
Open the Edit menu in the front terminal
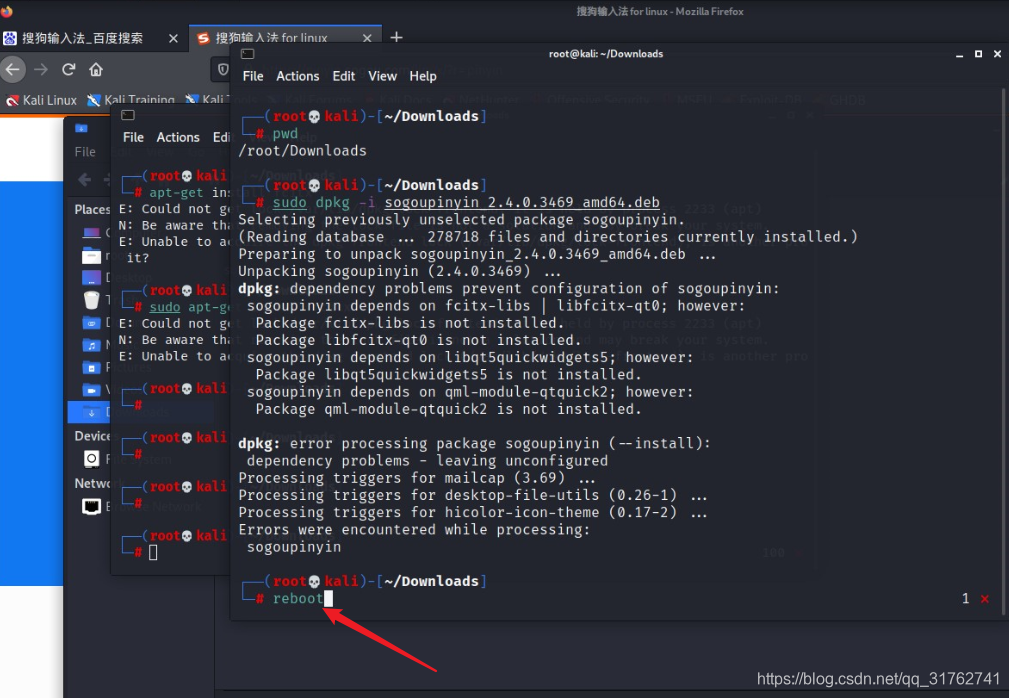344,76
